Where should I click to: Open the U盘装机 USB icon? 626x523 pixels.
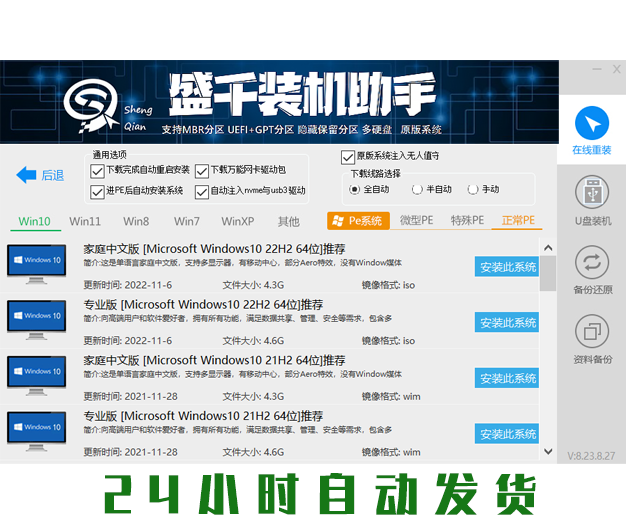click(x=592, y=192)
